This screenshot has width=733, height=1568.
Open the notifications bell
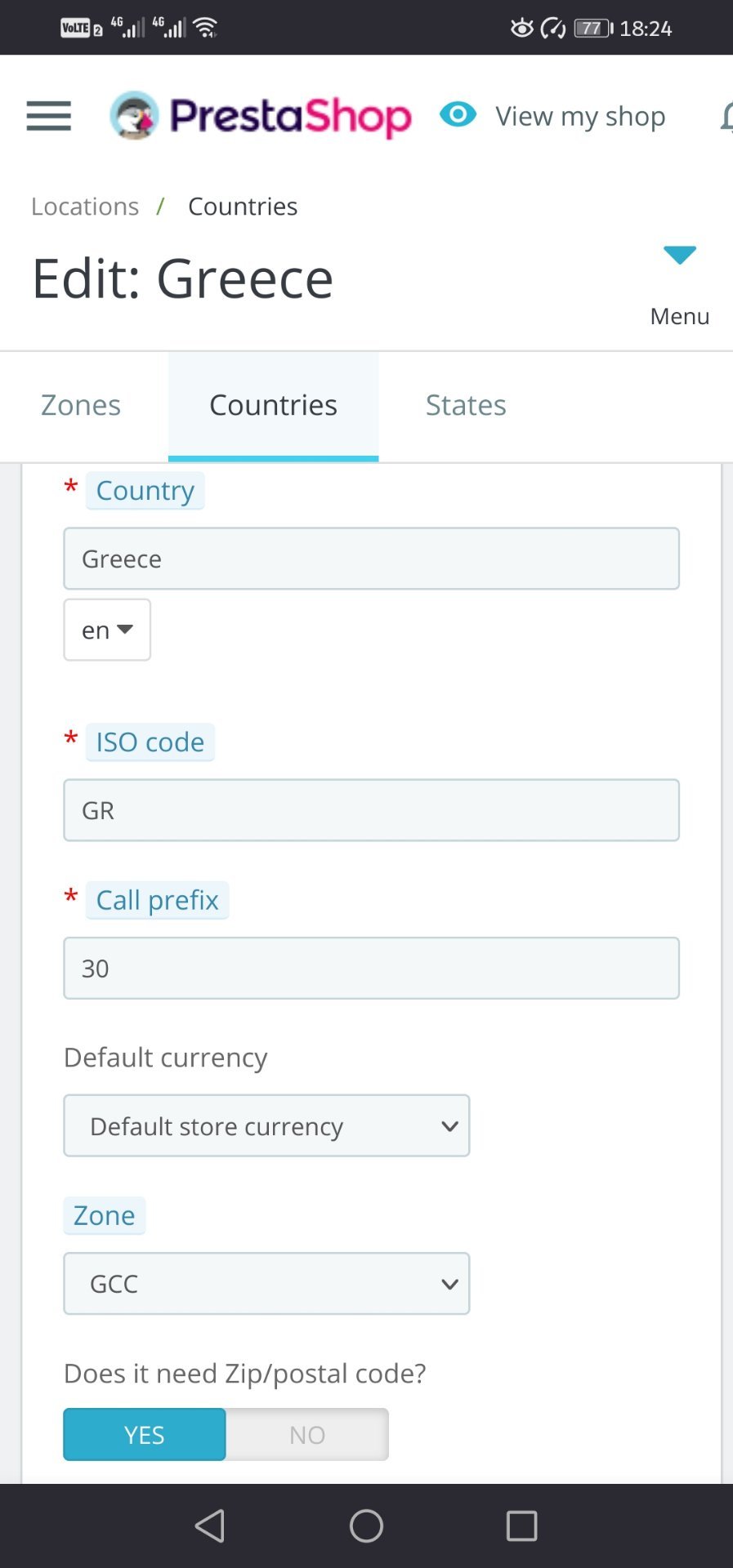726,117
